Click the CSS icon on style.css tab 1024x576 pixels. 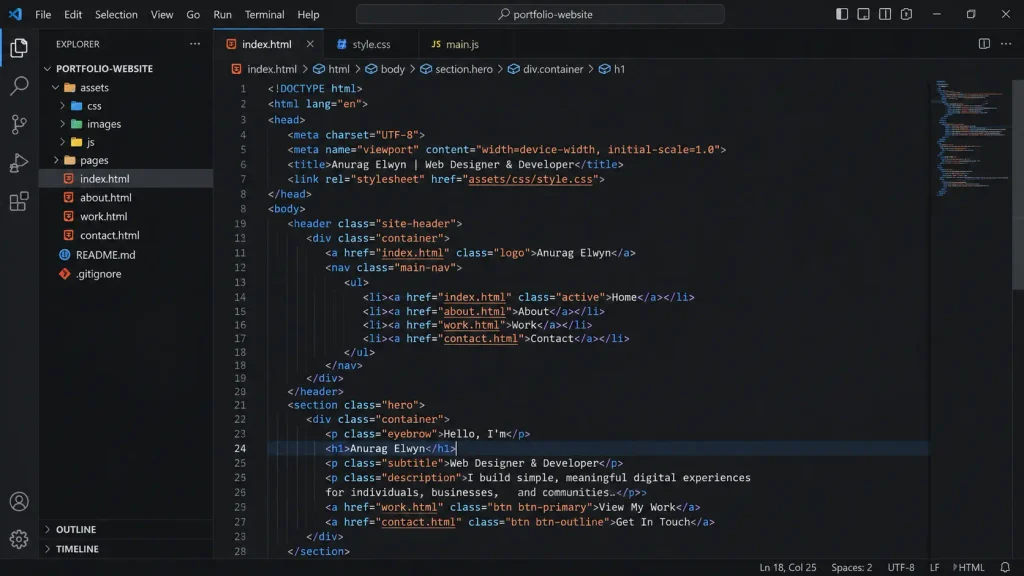click(342, 44)
